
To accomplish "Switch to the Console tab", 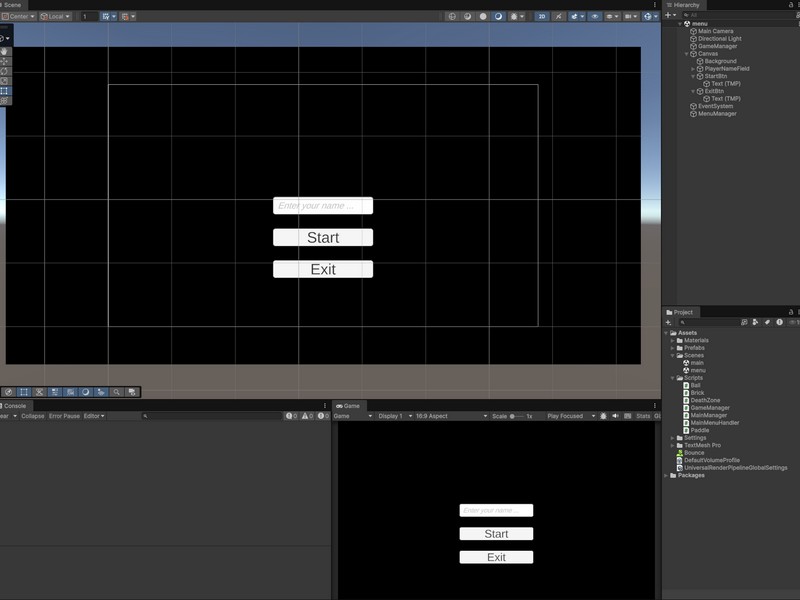I will pyautogui.click(x=14, y=406).
